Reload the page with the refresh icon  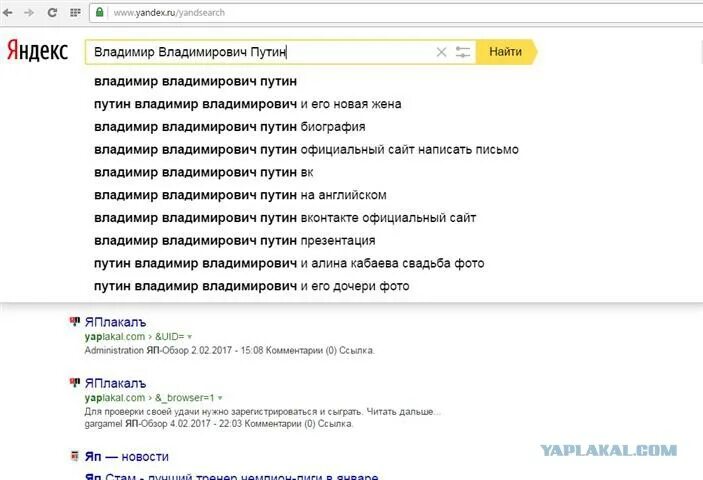(52, 13)
